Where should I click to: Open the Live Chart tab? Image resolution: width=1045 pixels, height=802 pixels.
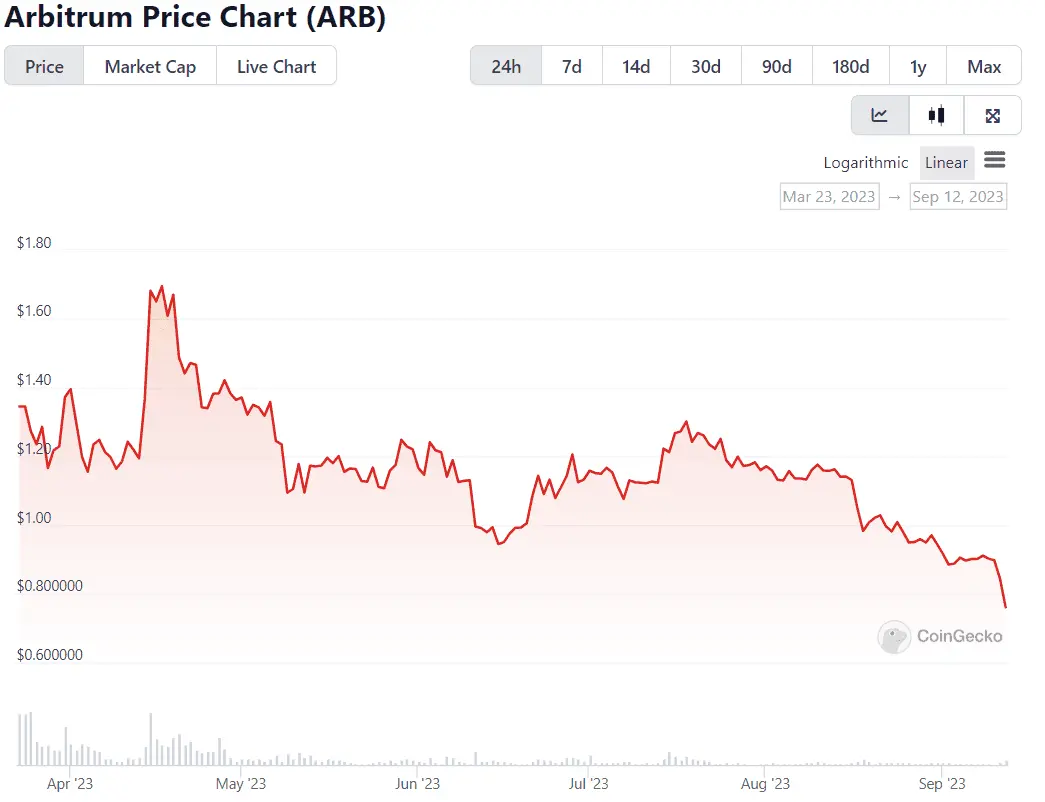[x=276, y=66]
